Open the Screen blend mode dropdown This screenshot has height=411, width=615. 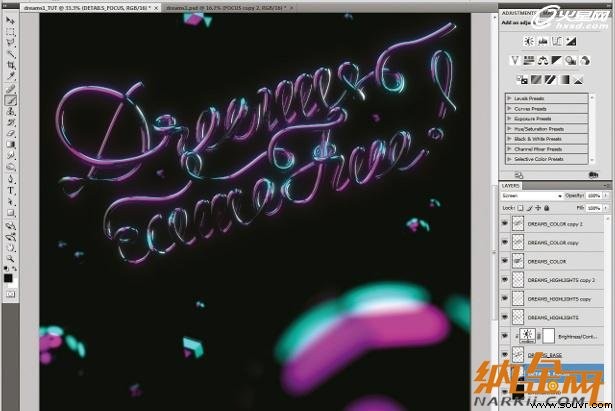(x=531, y=195)
